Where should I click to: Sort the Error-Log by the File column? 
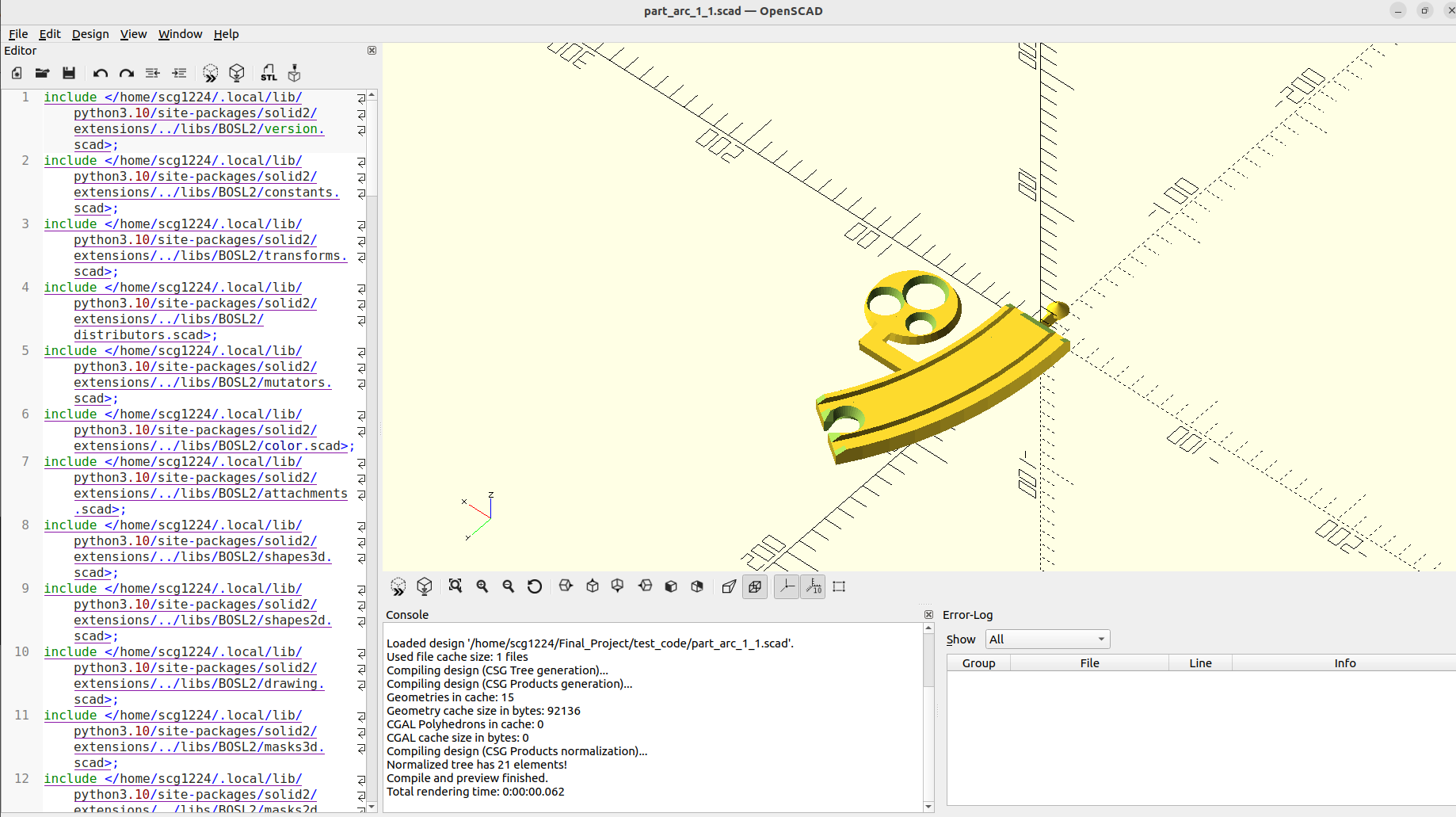[x=1089, y=663]
